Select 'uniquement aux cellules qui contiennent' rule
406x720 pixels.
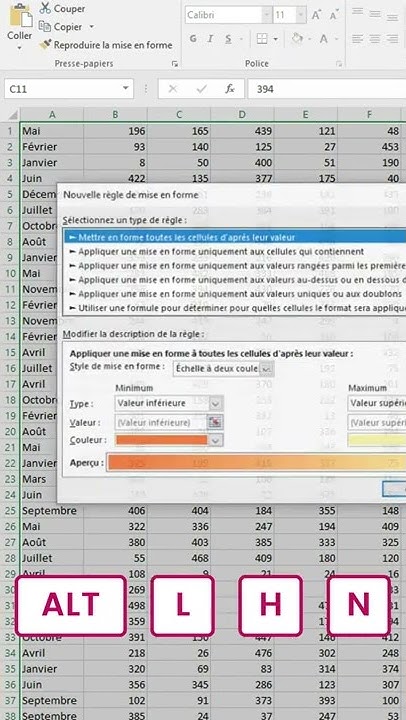pos(235,252)
